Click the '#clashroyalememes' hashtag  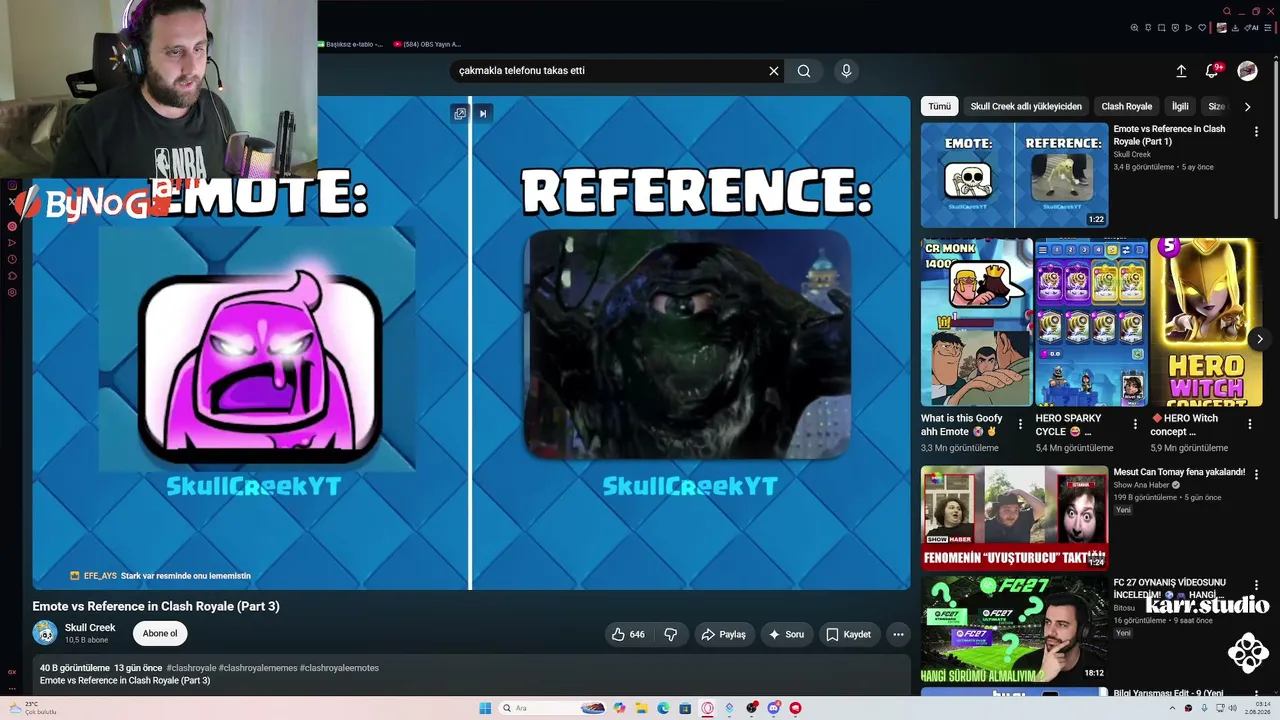(x=258, y=668)
